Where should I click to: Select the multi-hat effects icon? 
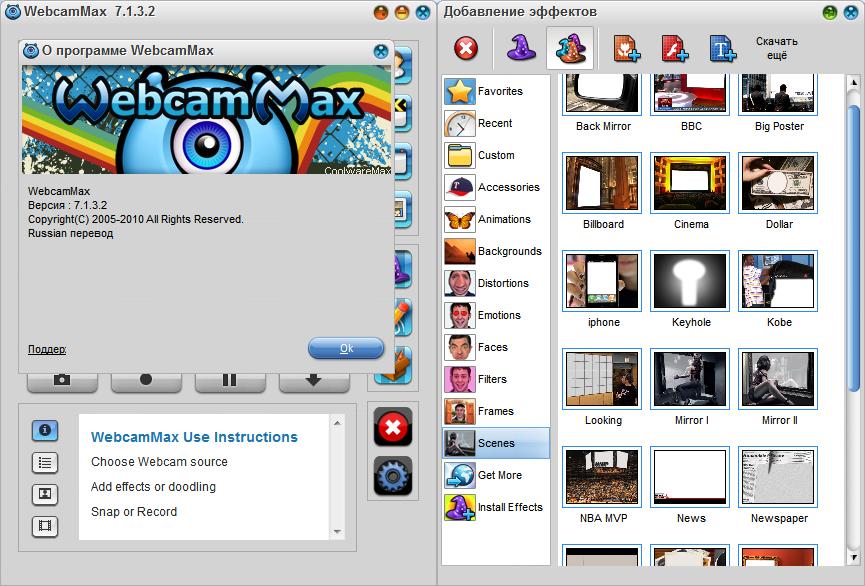coord(570,48)
